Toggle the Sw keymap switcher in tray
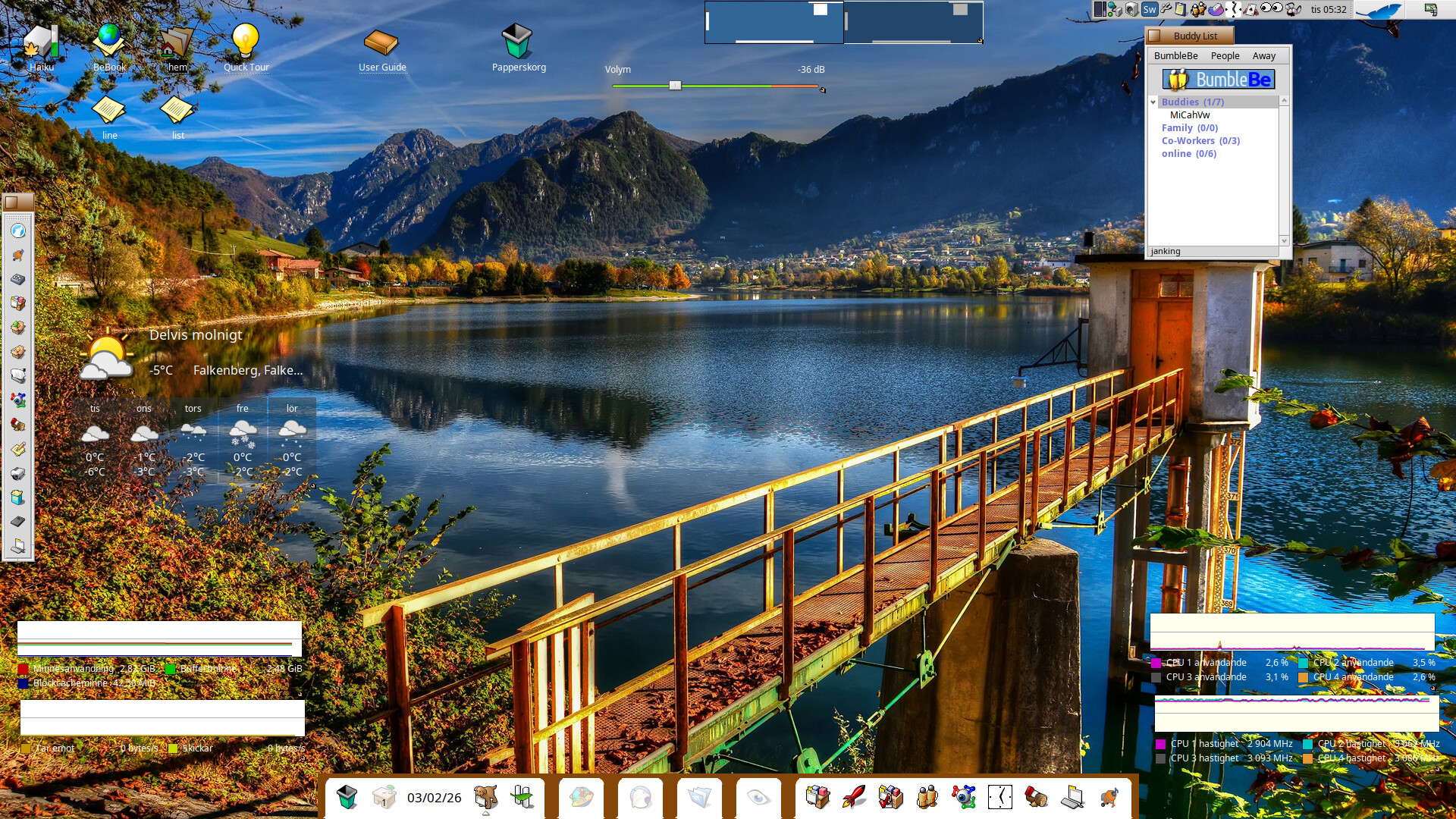This screenshot has width=1456, height=819. coord(1149,9)
